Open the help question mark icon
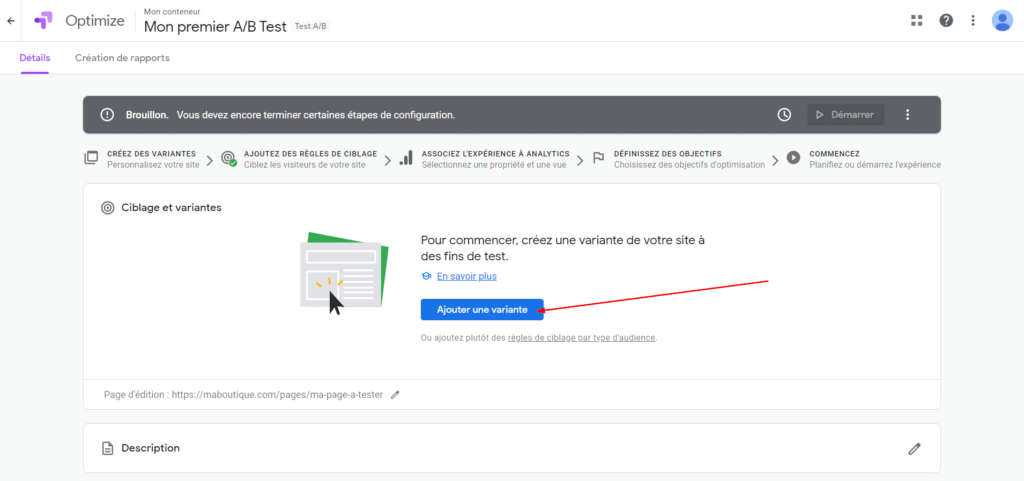The width and height of the screenshot is (1024, 481). coord(945,21)
